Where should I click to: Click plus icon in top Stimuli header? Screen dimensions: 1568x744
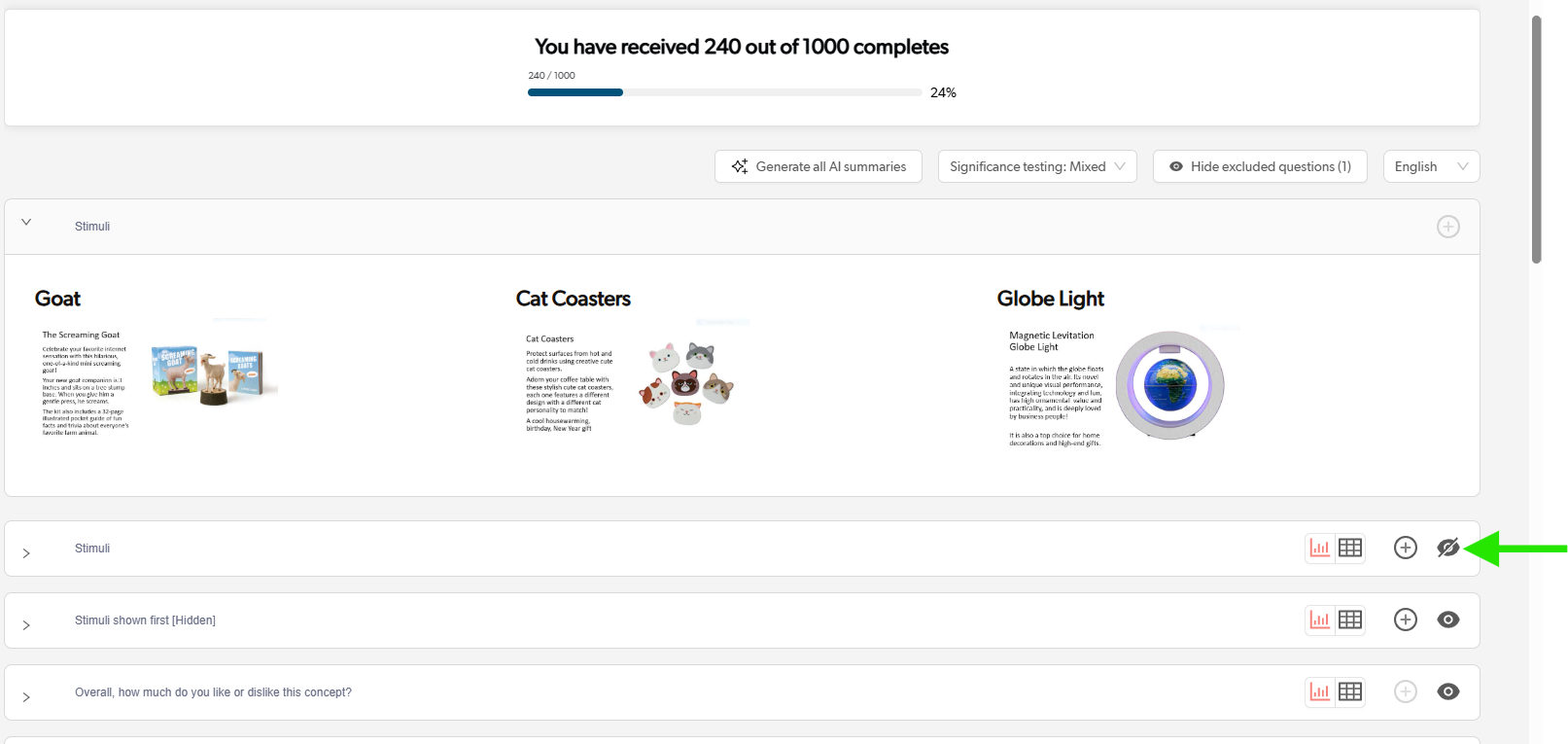click(1447, 227)
